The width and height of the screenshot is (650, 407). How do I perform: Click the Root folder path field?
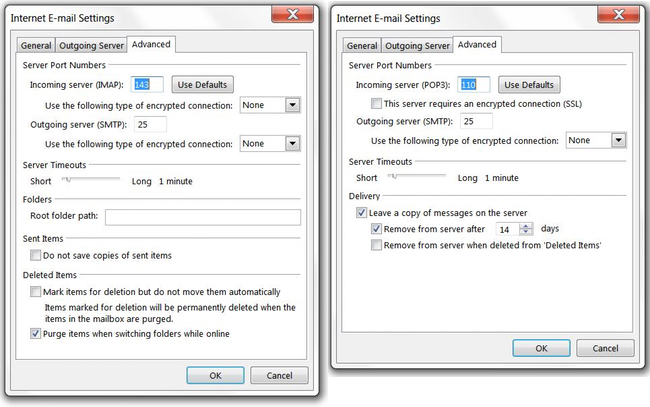click(203, 217)
